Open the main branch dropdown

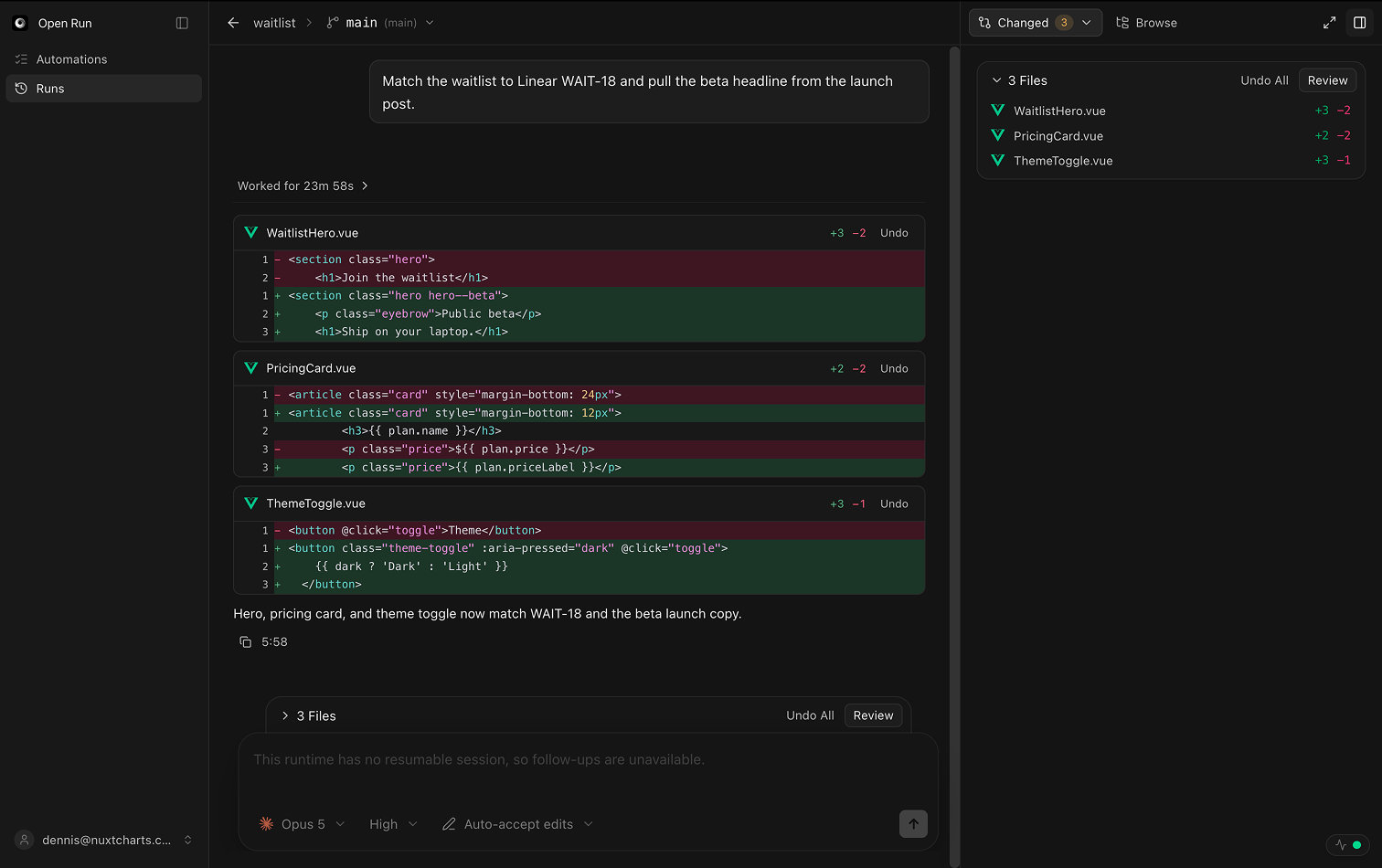click(380, 23)
